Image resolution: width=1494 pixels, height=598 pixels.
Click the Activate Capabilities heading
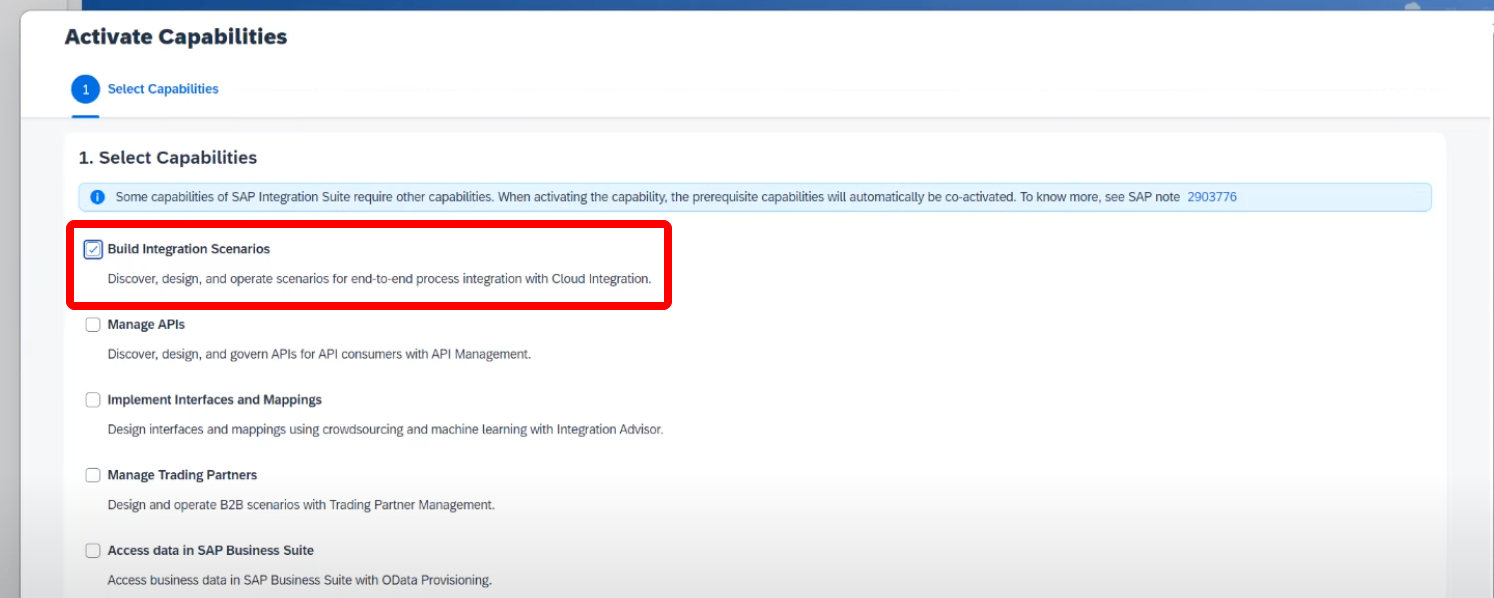[176, 37]
